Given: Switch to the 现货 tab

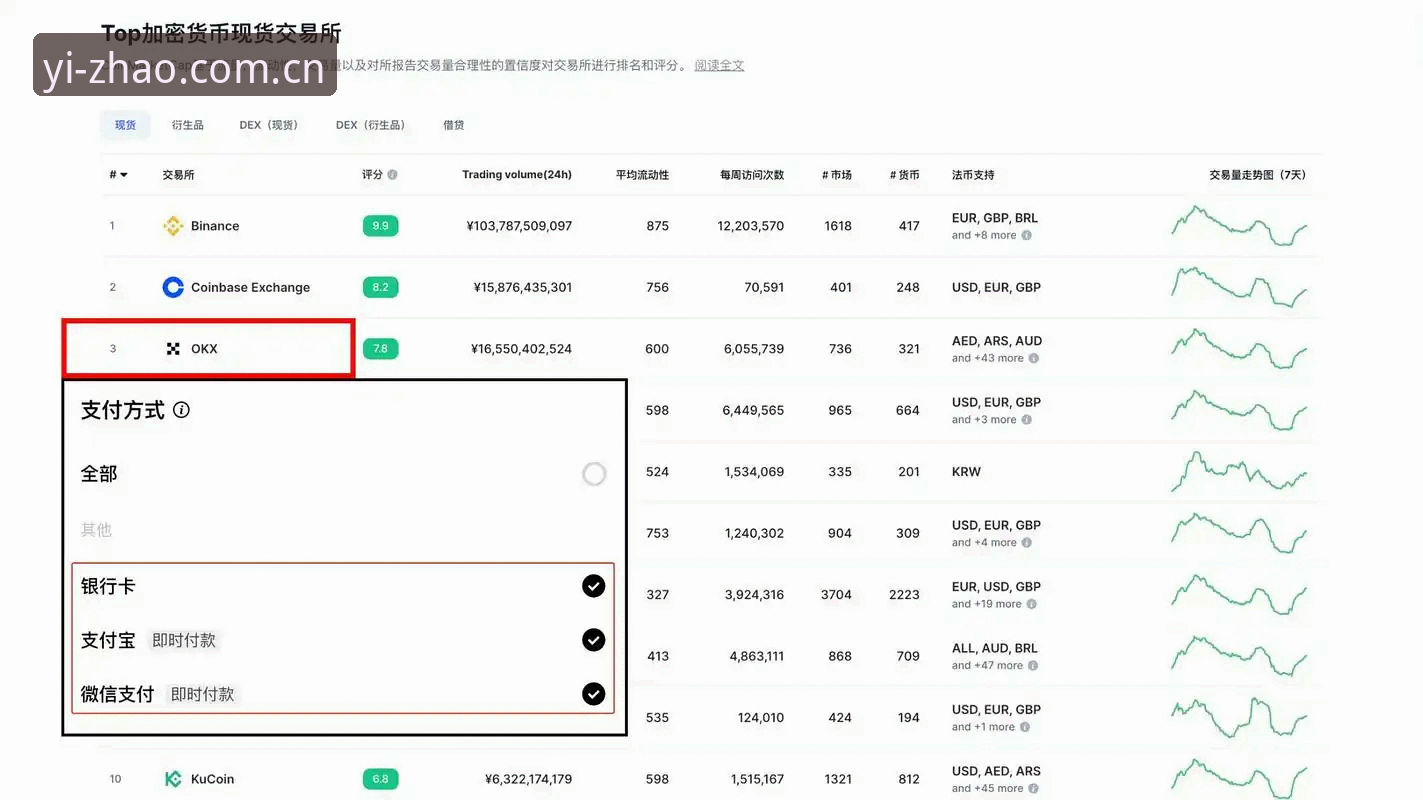Looking at the screenshot, I should click(x=125, y=125).
